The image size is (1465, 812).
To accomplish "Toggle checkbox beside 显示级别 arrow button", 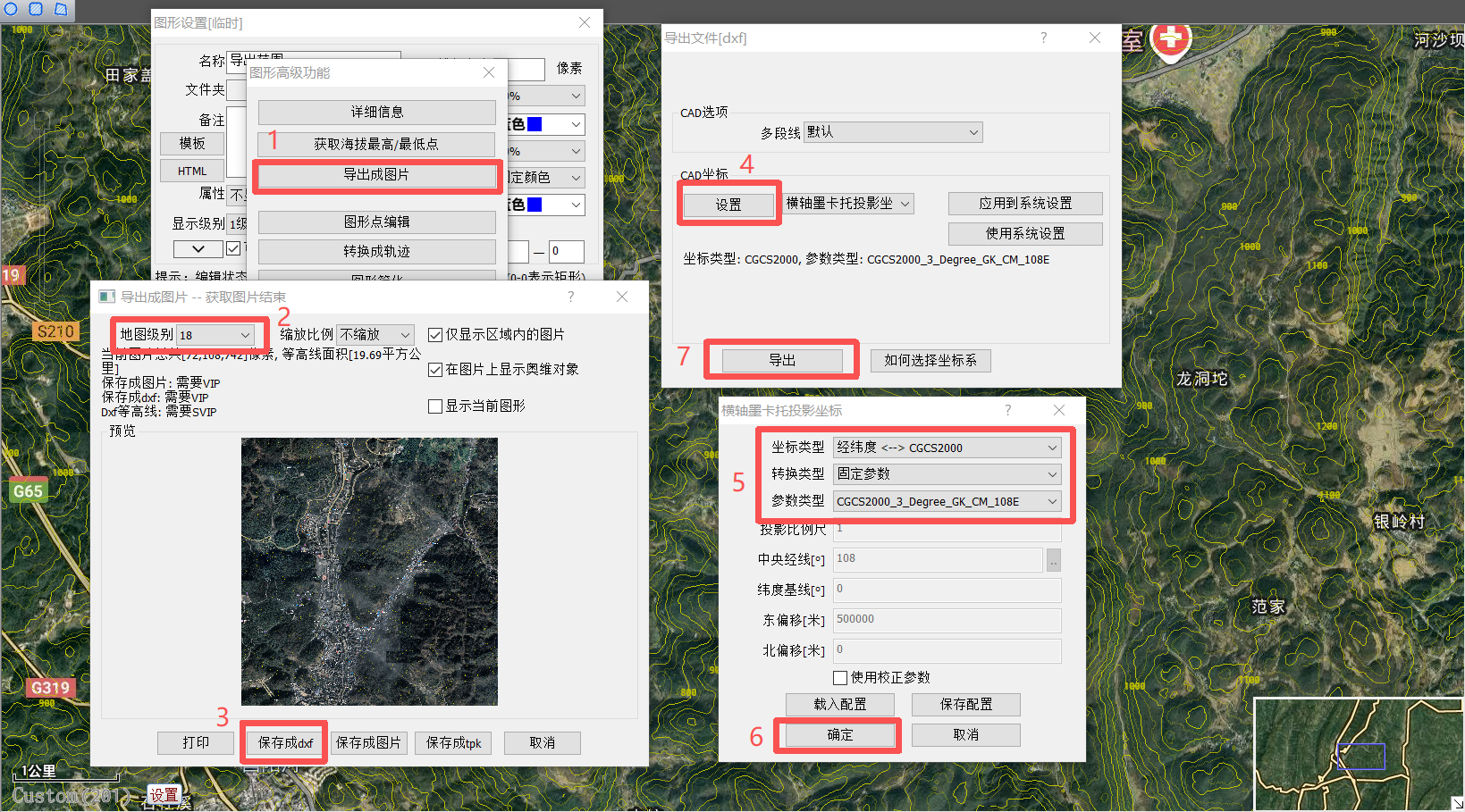I will pyautogui.click(x=233, y=248).
